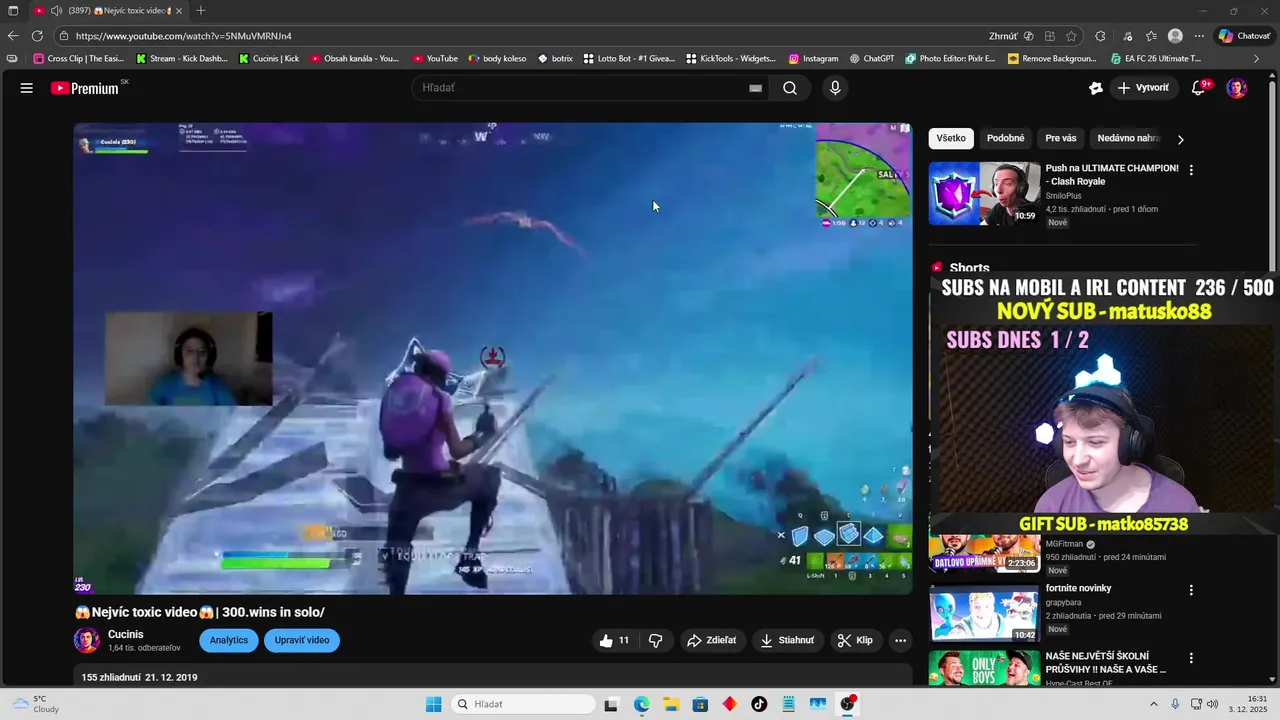The height and width of the screenshot is (720, 1280).
Task: Open Cucinis channel avatar below video
Action: pos(87,640)
